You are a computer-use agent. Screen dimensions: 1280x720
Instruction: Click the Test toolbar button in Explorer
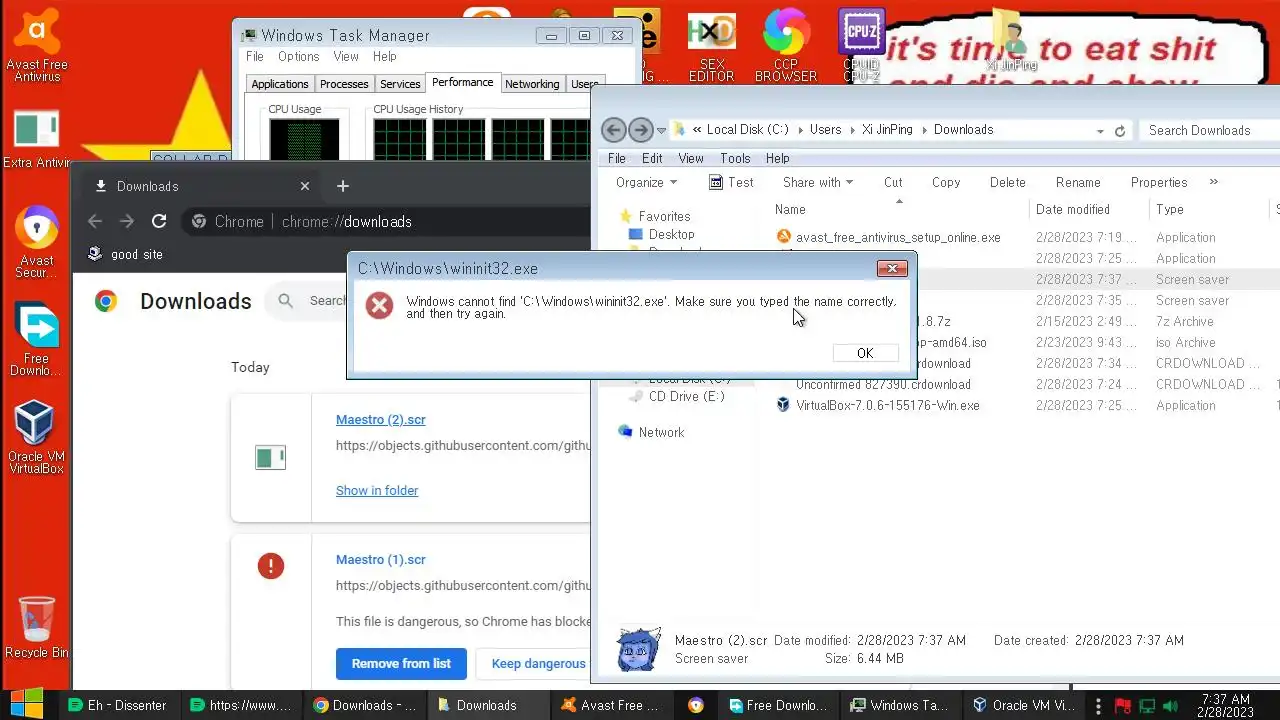(731, 183)
